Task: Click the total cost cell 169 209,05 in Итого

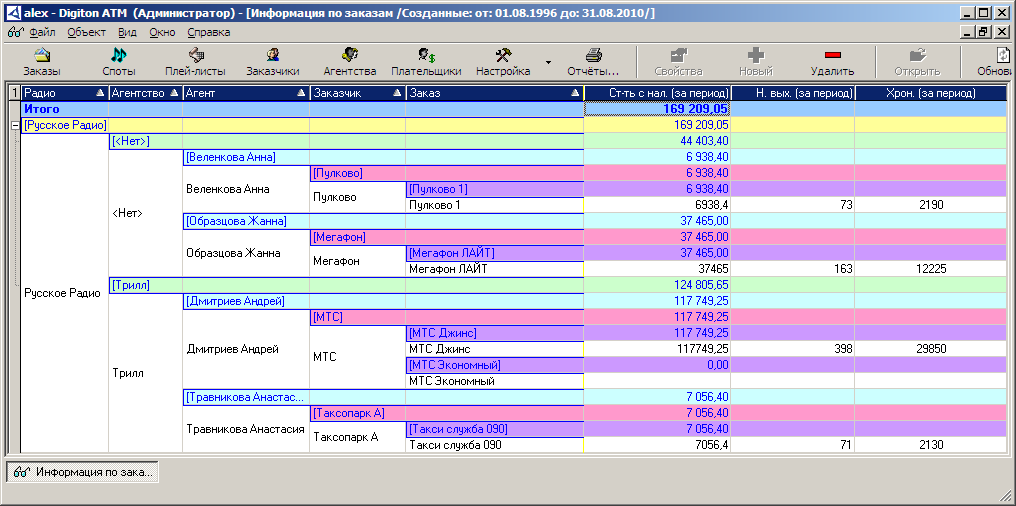Action: pos(657,109)
